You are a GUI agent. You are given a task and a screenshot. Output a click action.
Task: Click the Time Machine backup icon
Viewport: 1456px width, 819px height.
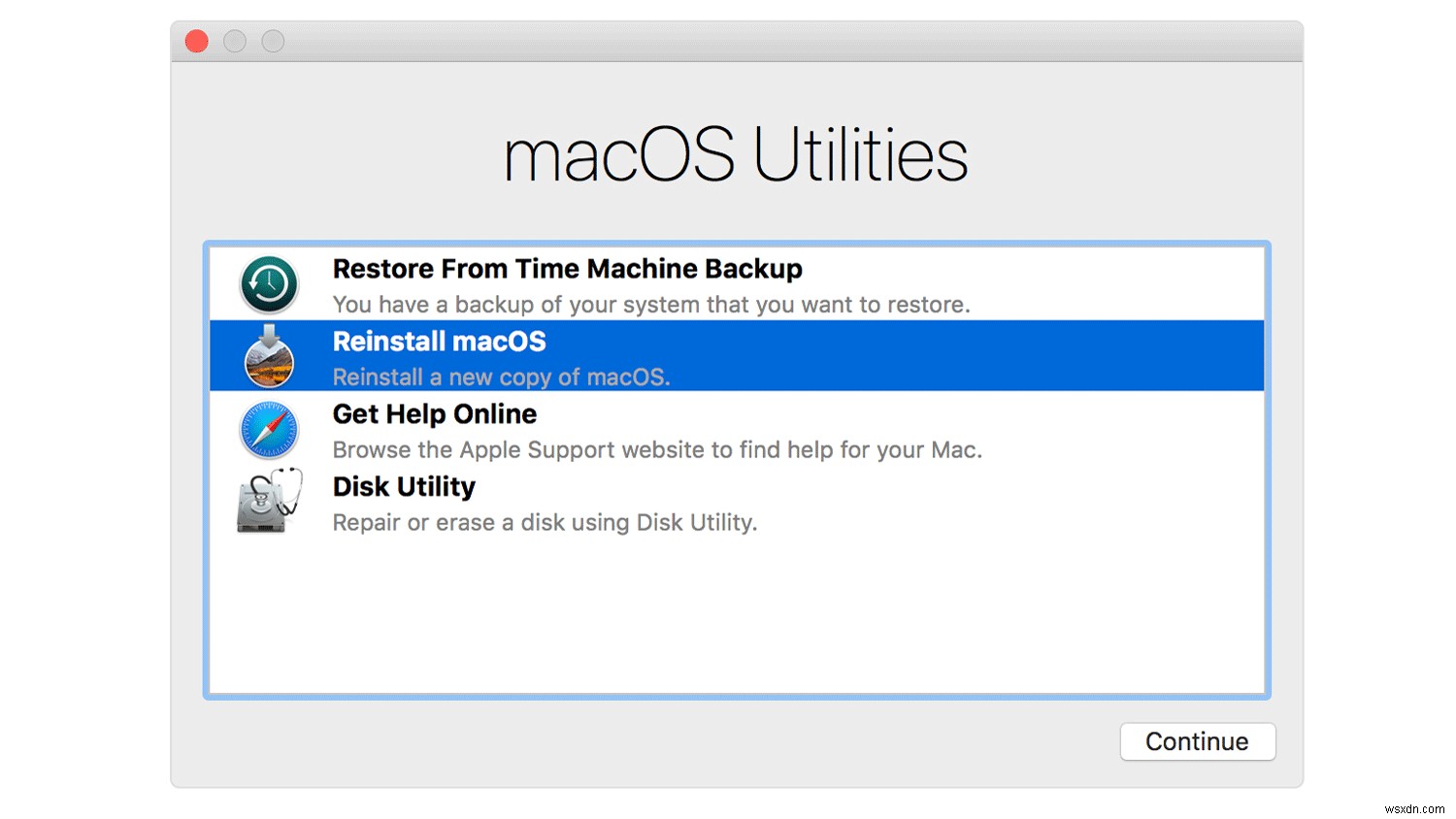coord(269,283)
